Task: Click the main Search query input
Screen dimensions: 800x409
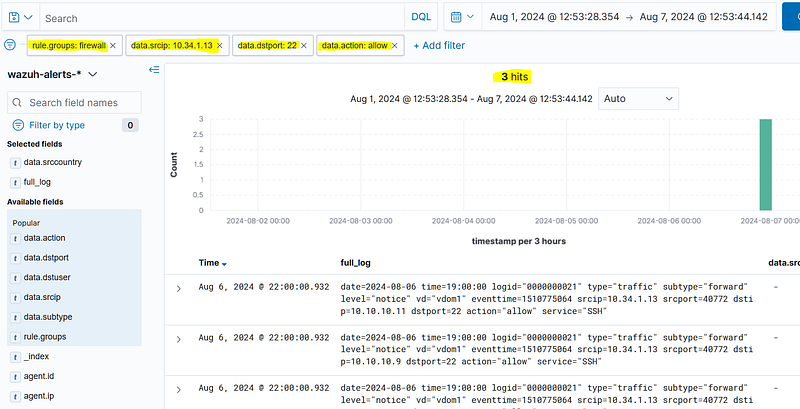Action: click(222, 18)
